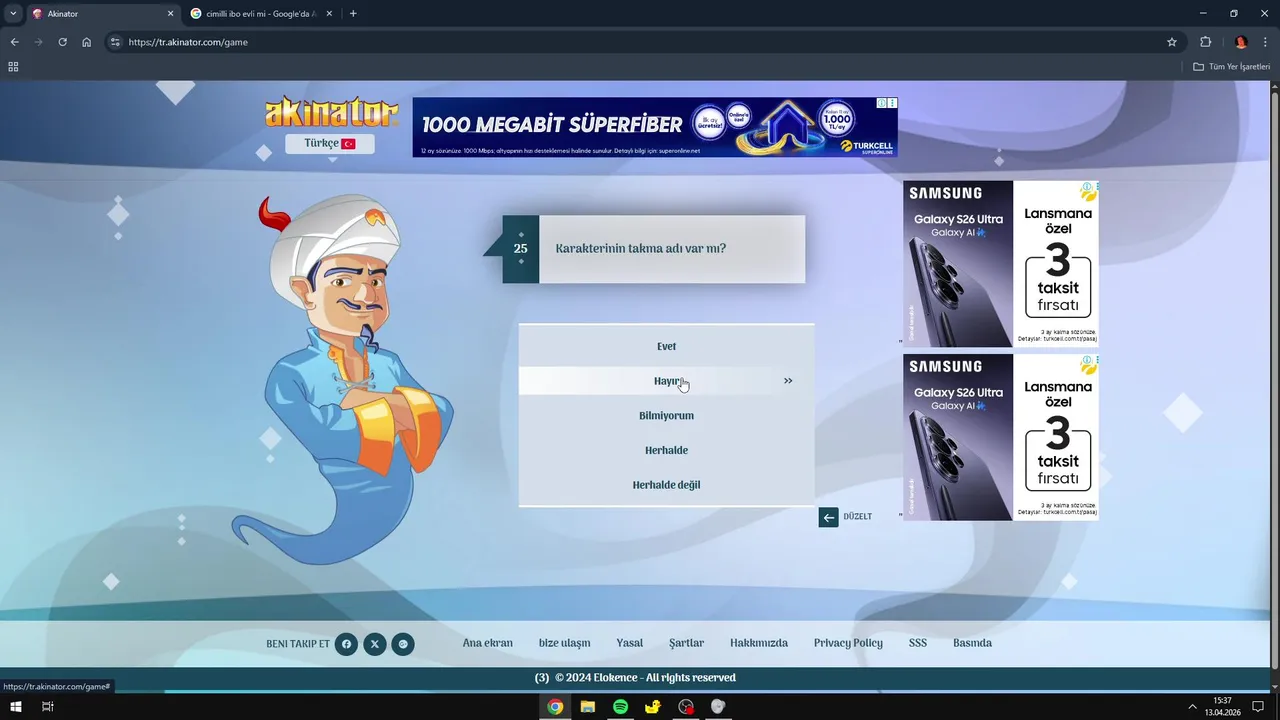Open File Explorer from the taskbar
Screen dimensions: 1280x720
588,706
